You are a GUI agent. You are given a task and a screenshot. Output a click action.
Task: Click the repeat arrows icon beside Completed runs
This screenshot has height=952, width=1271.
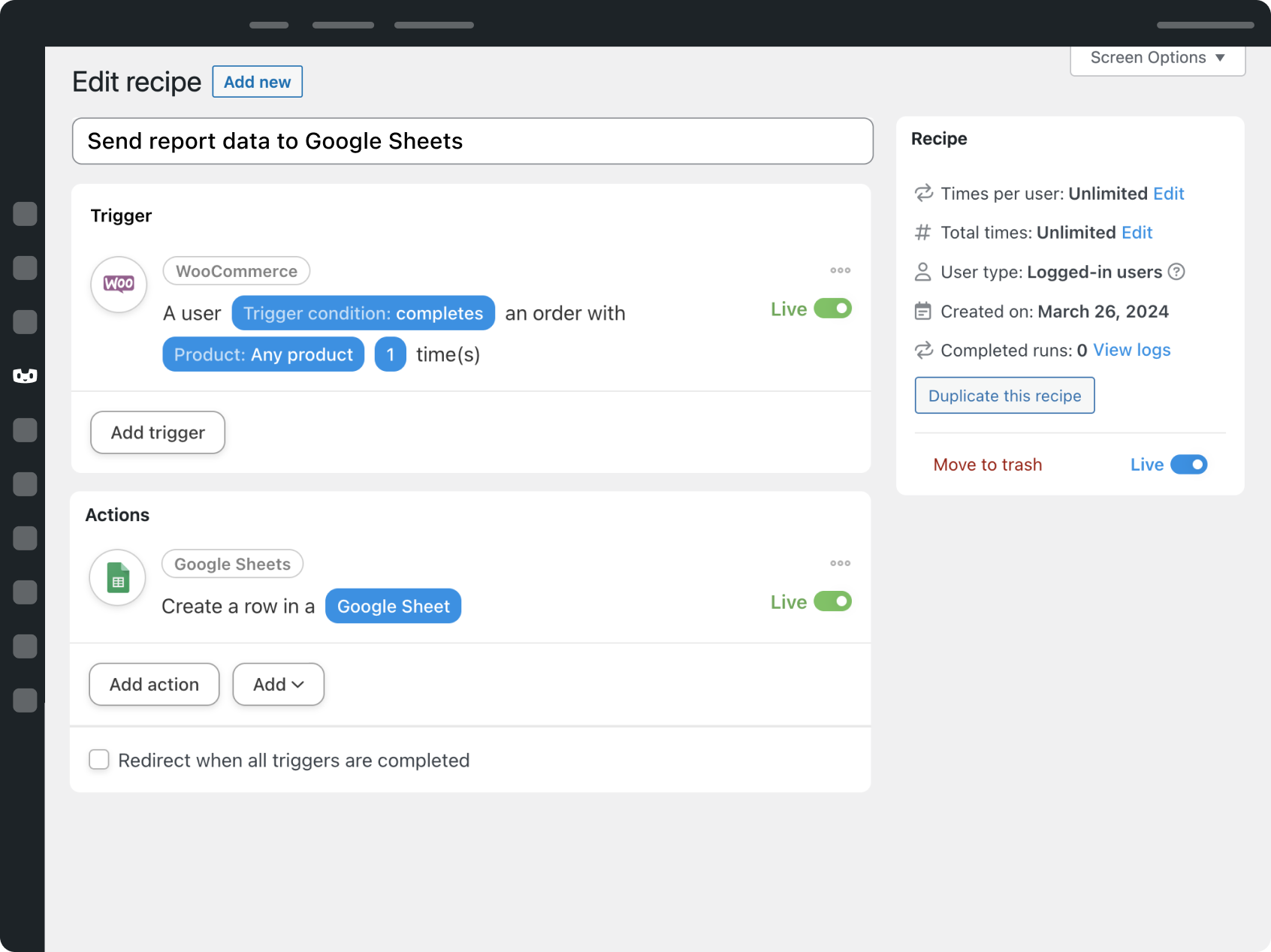coord(923,350)
